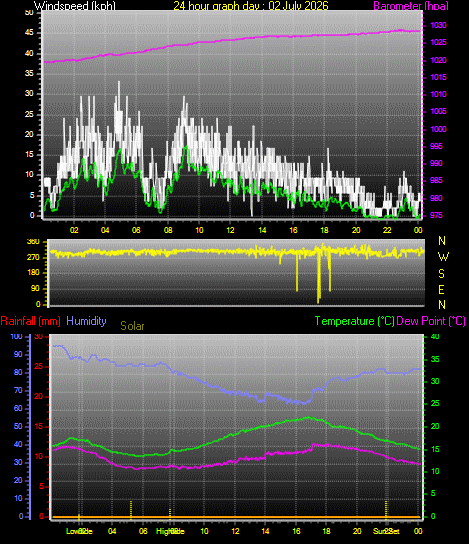The height and width of the screenshot is (544, 469).
Task: Click the Barometer (hpa) axis title
Action: (411, 6)
